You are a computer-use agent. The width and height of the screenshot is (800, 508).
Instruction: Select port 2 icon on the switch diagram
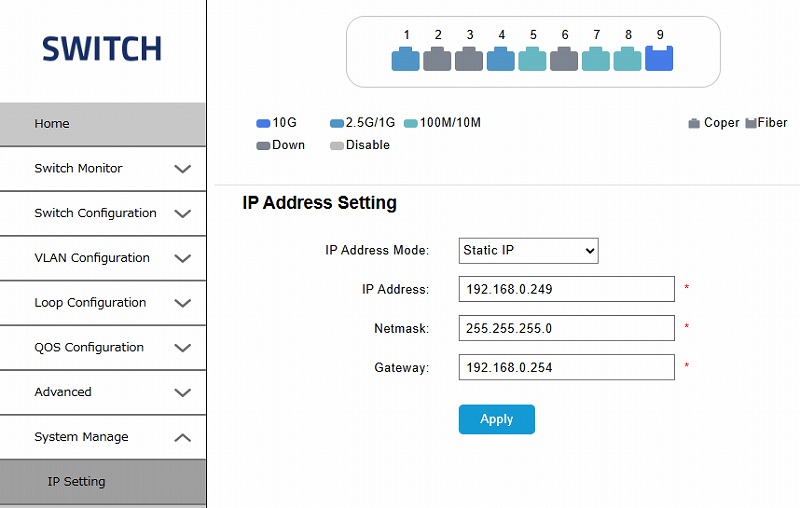[x=437, y=59]
